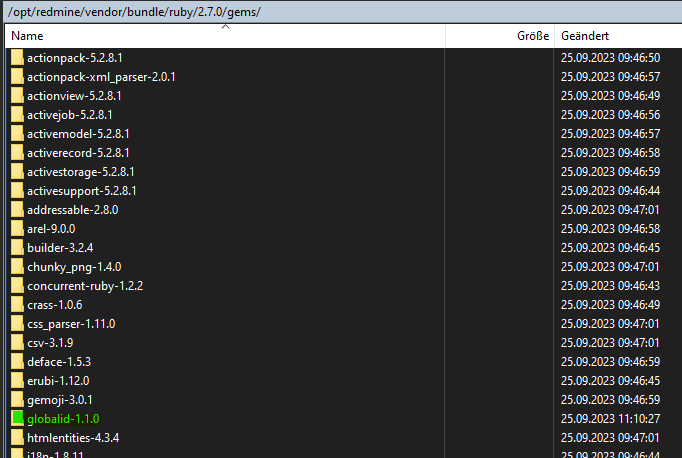Select the chunky_png-1.4.0 name text
Image resolution: width=682 pixels, height=458 pixels.
pyautogui.click(x=74, y=267)
